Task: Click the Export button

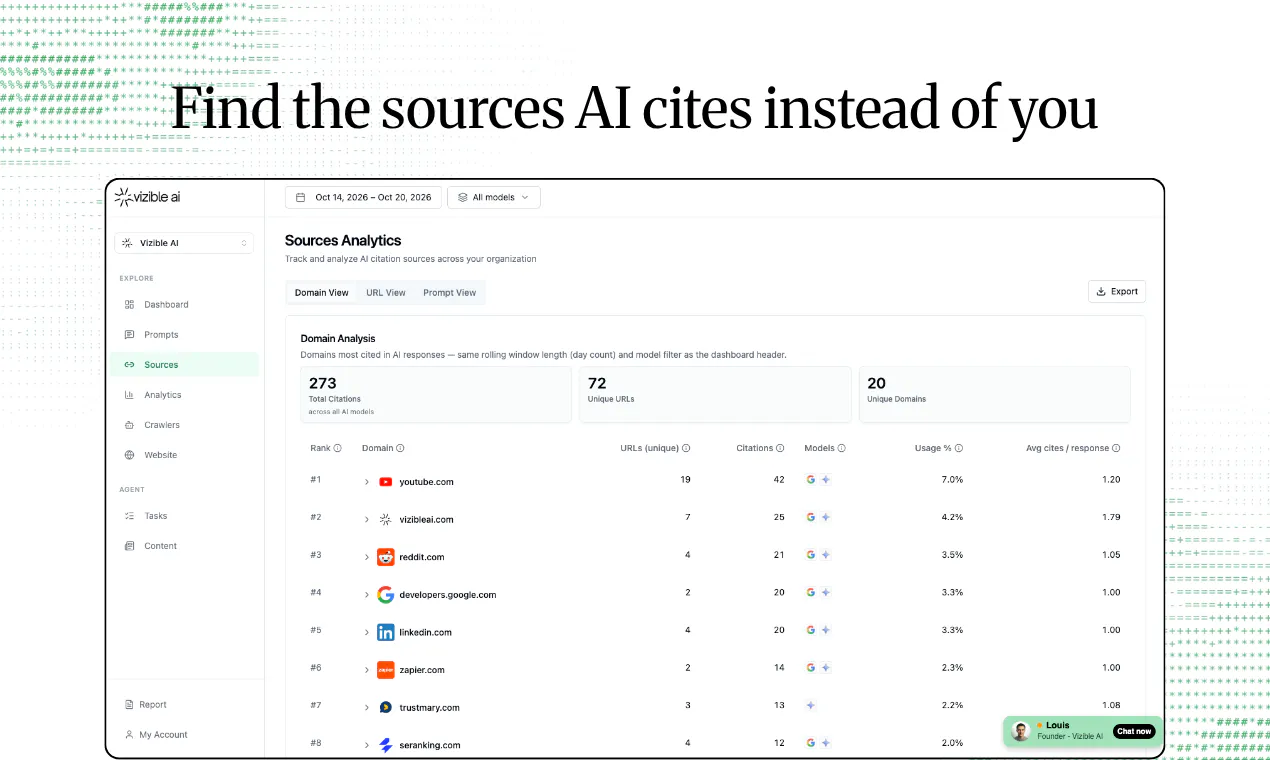Action: [x=1117, y=291]
